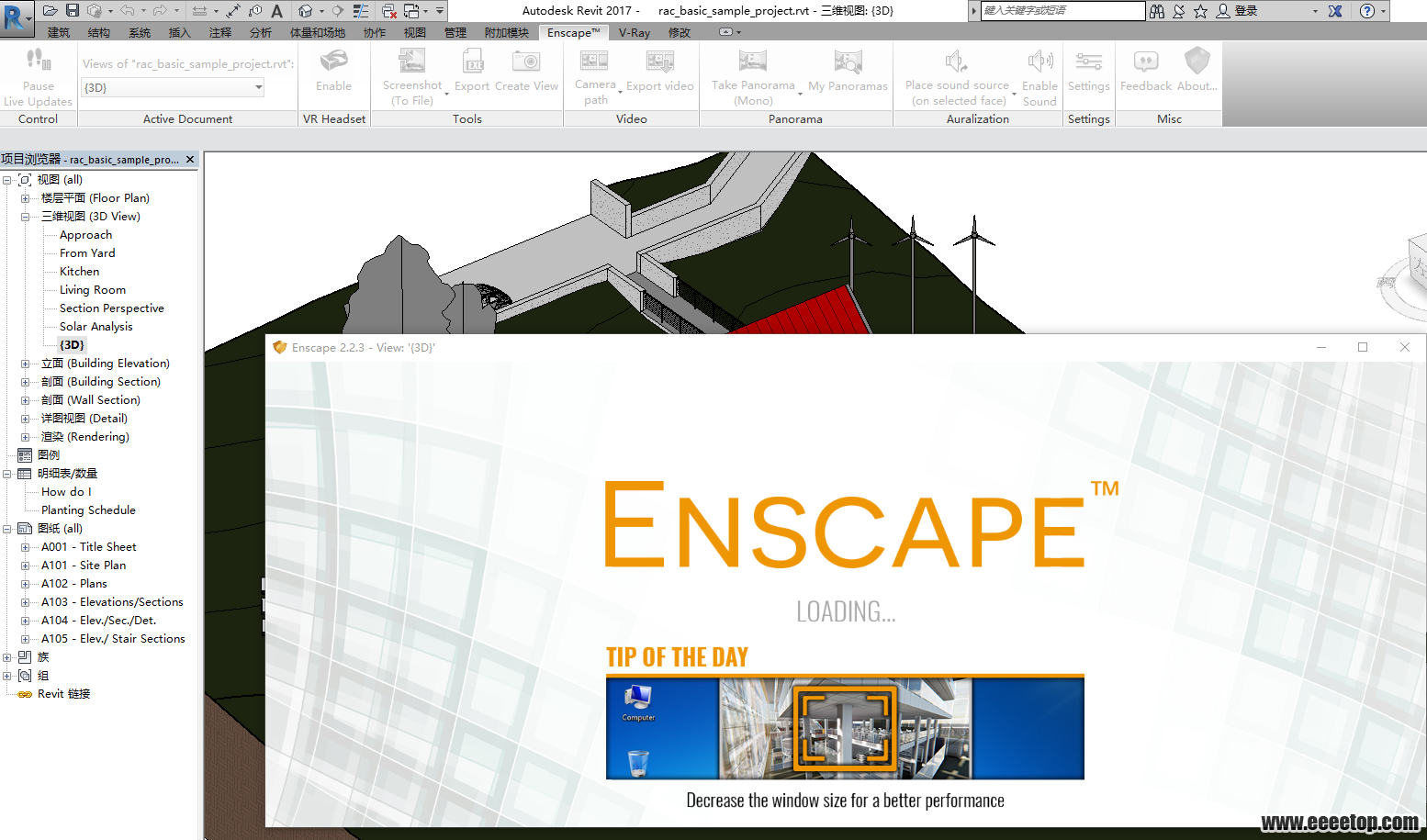The height and width of the screenshot is (840, 1427).
Task: Click the Export video icon
Action: [x=659, y=62]
